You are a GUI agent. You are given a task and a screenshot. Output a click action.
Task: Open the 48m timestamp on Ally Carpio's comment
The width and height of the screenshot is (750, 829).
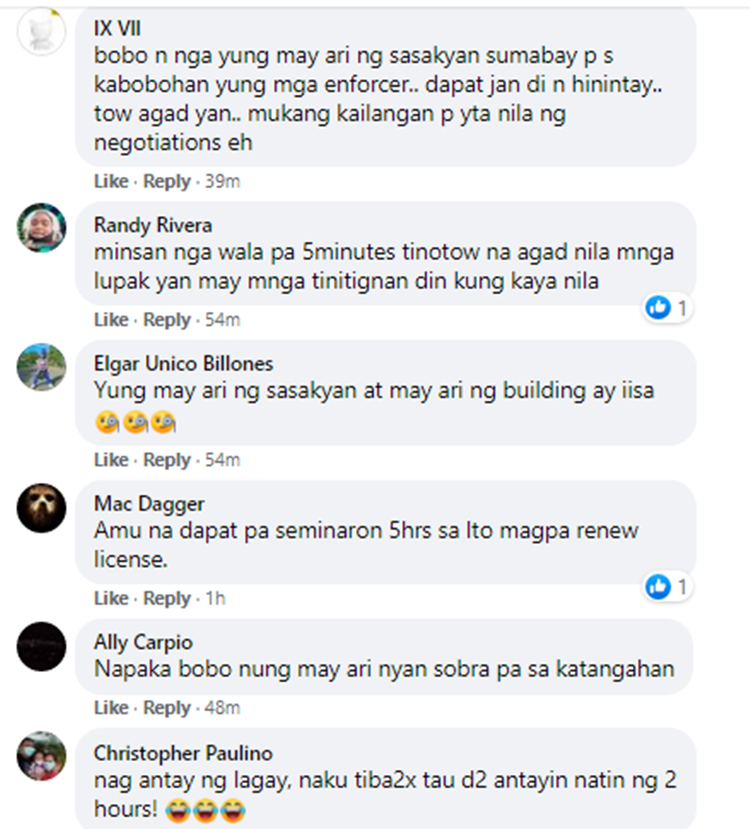click(x=223, y=708)
